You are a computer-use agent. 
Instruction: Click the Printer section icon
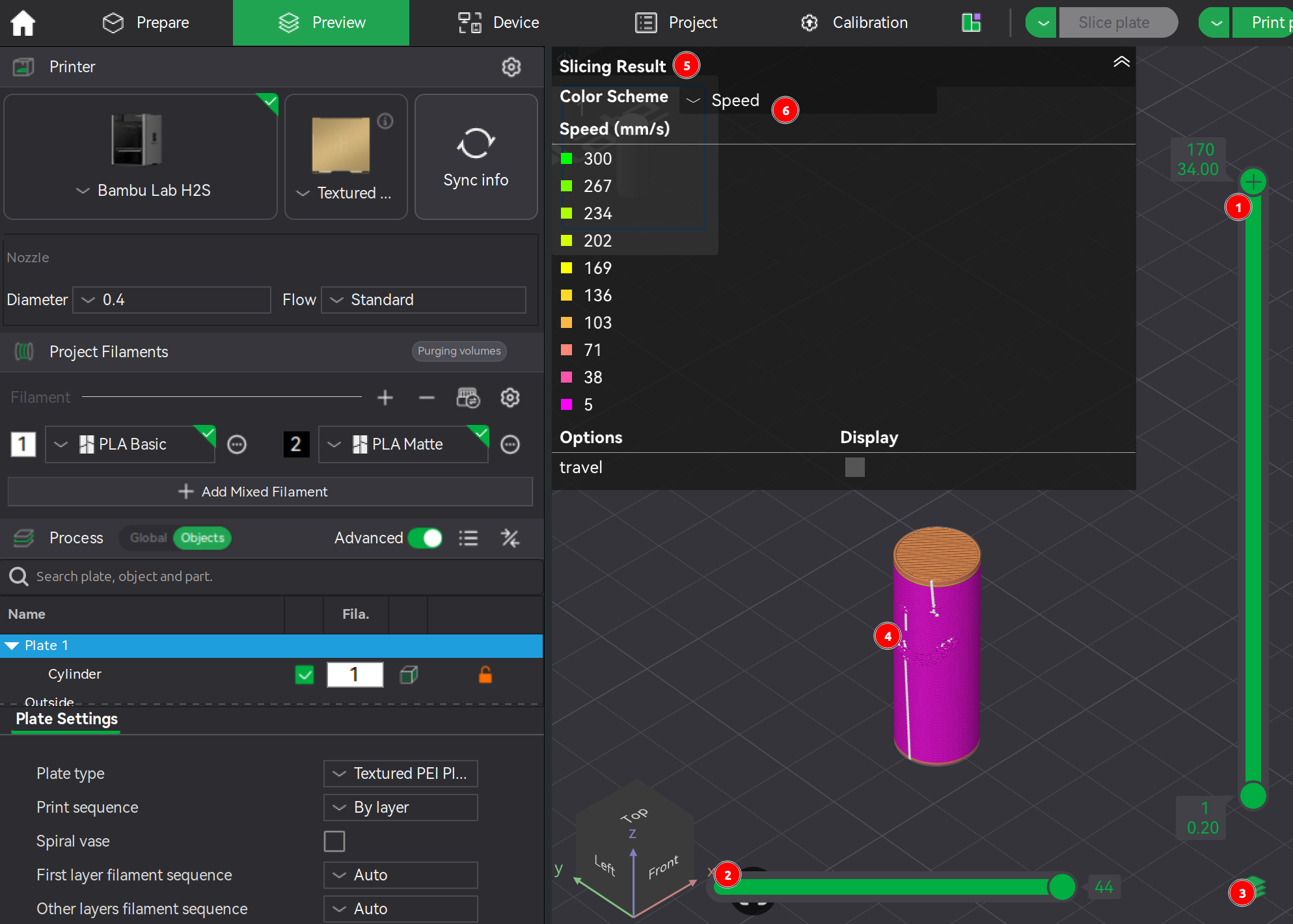click(x=24, y=67)
